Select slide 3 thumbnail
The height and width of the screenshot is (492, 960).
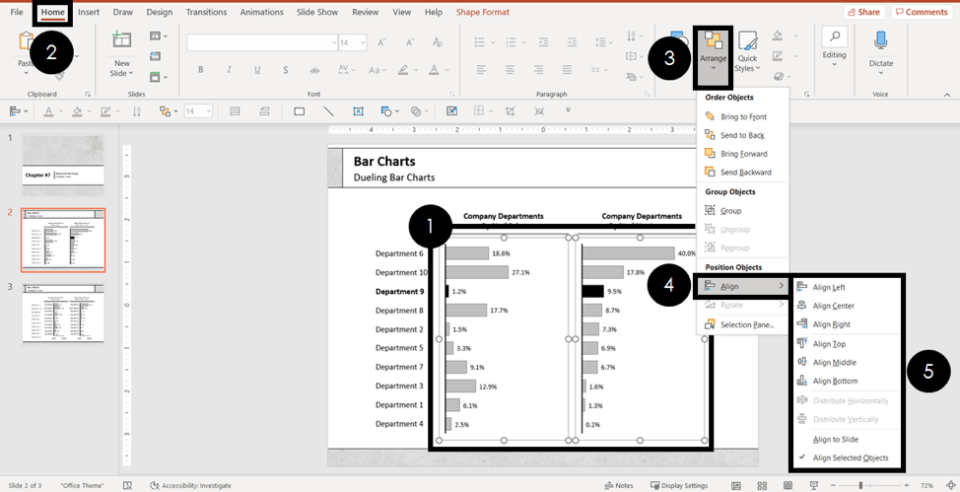pyautogui.click(x=63, y=313)
